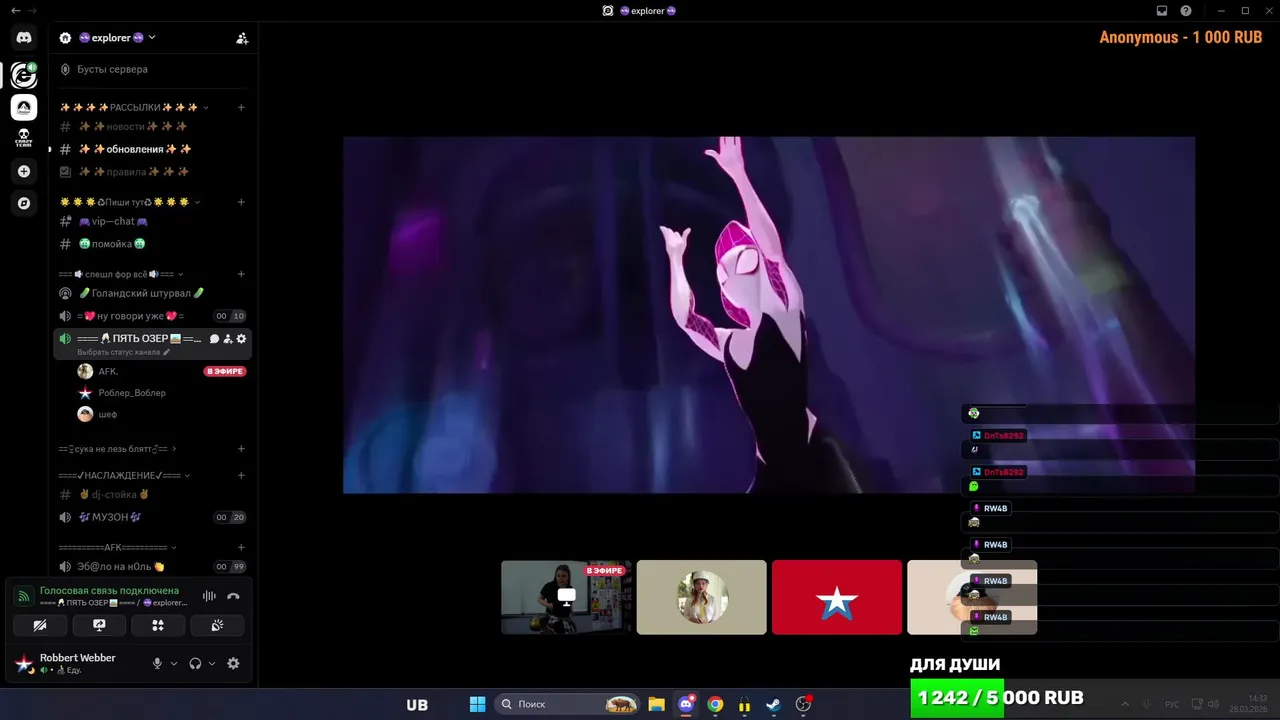Open File Explorer from taskbar
The width and height of the screenshot is (1280, 720).
(656, 704)
